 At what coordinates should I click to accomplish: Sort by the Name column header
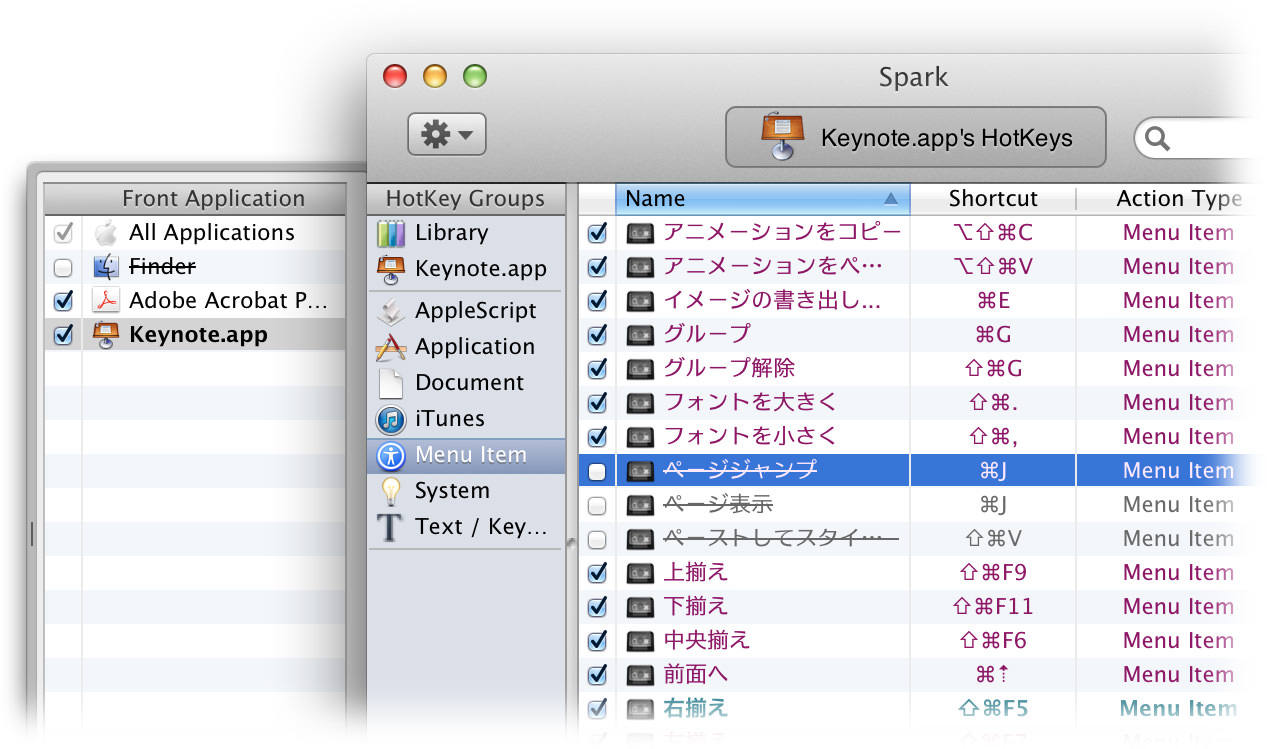tap(763, 198)
